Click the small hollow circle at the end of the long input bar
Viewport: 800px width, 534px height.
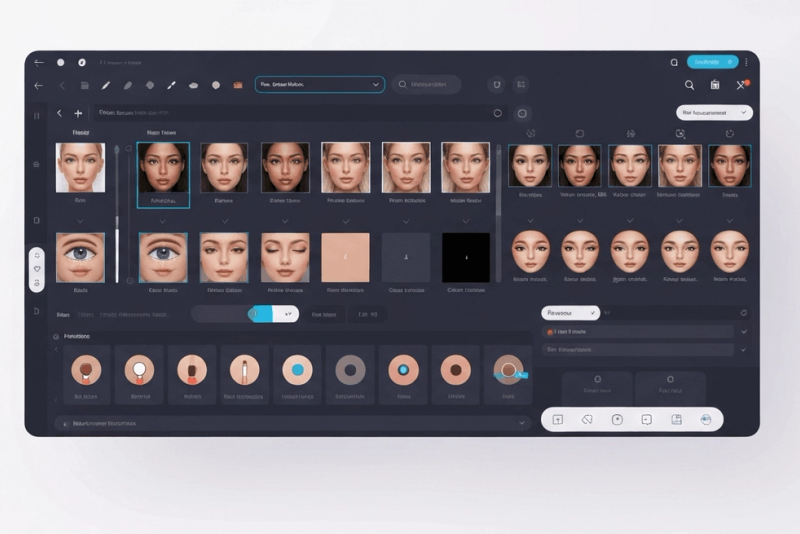497,113
